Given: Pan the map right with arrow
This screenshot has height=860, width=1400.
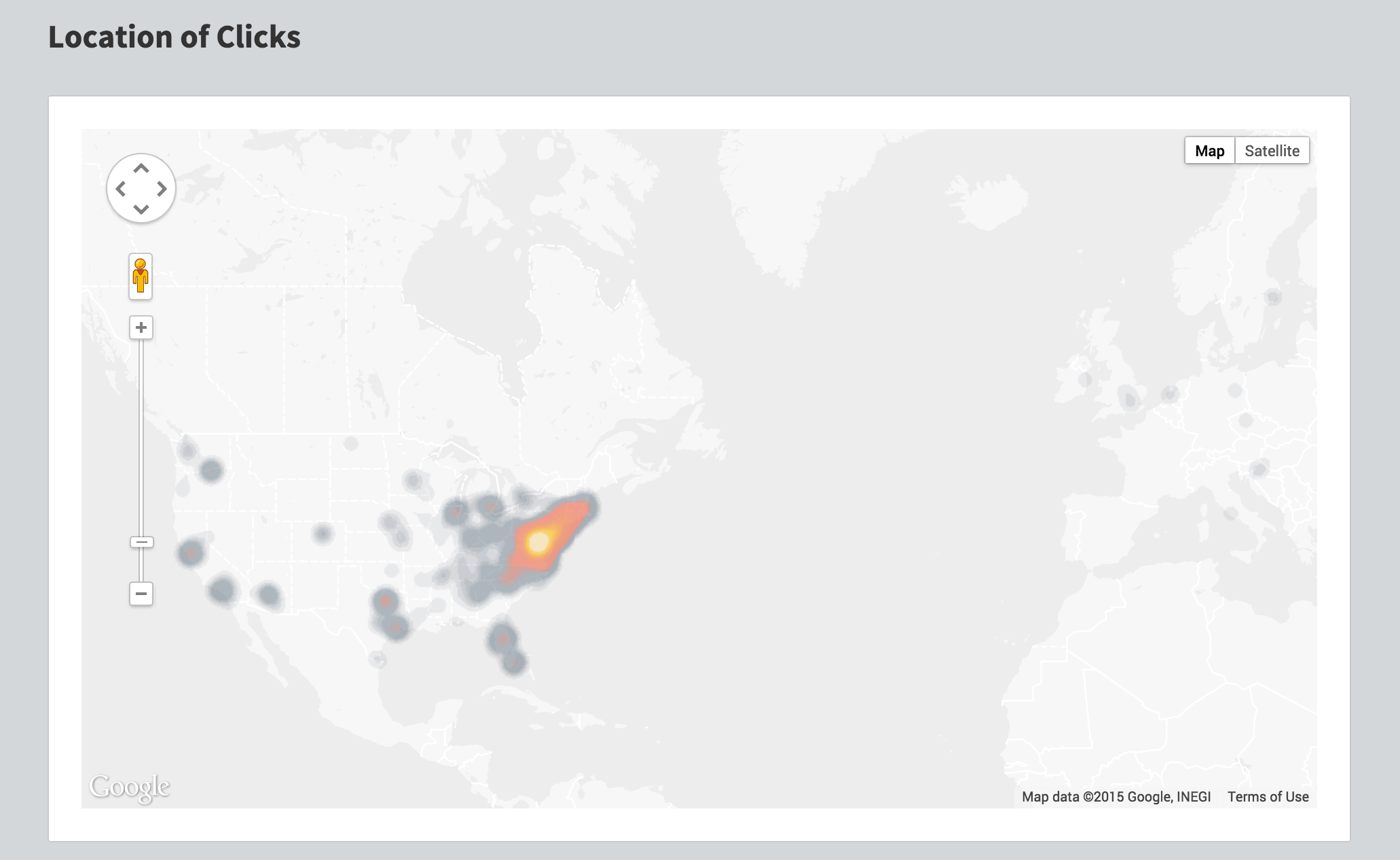Looking at the screenshot, I should pos(162,189).
